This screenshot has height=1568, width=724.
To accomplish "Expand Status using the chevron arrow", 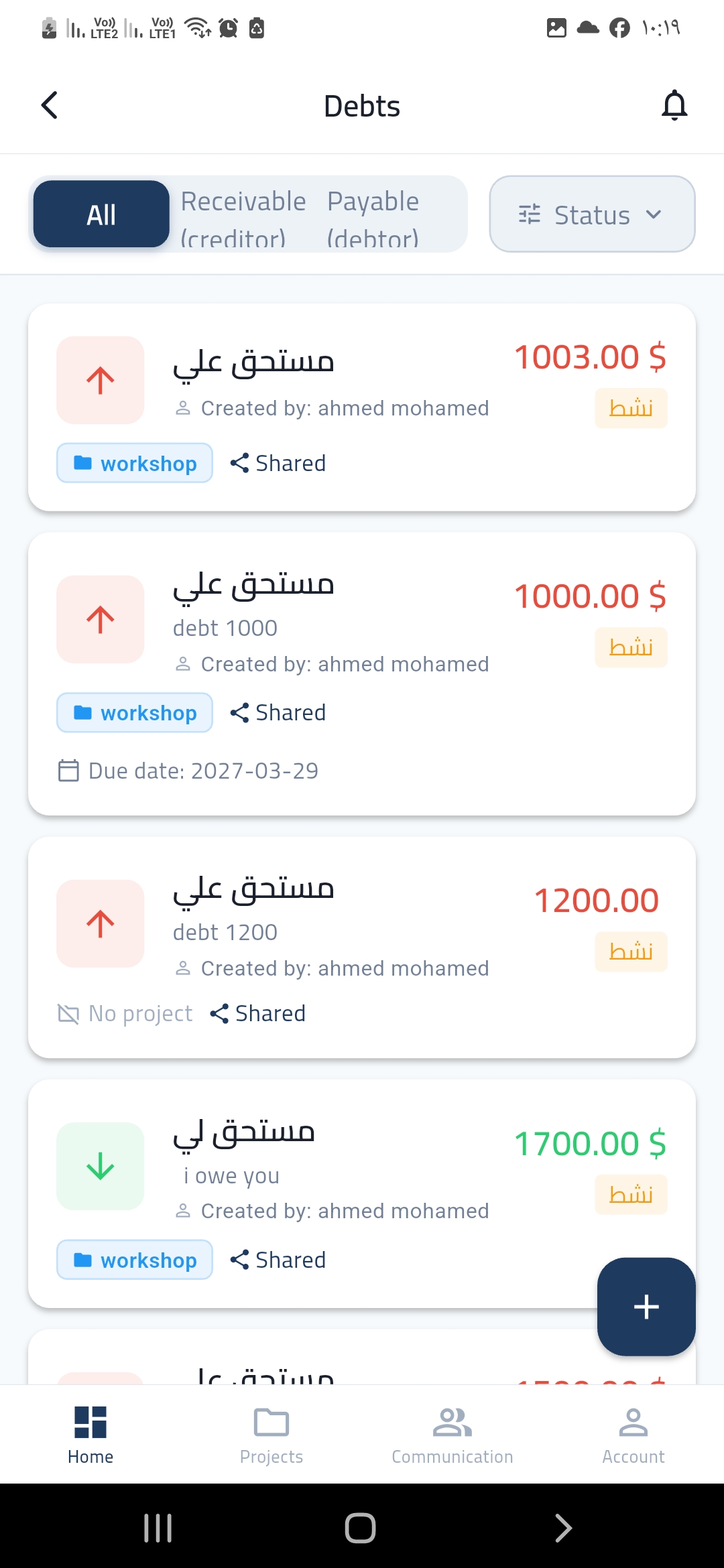I will (654, 214).
